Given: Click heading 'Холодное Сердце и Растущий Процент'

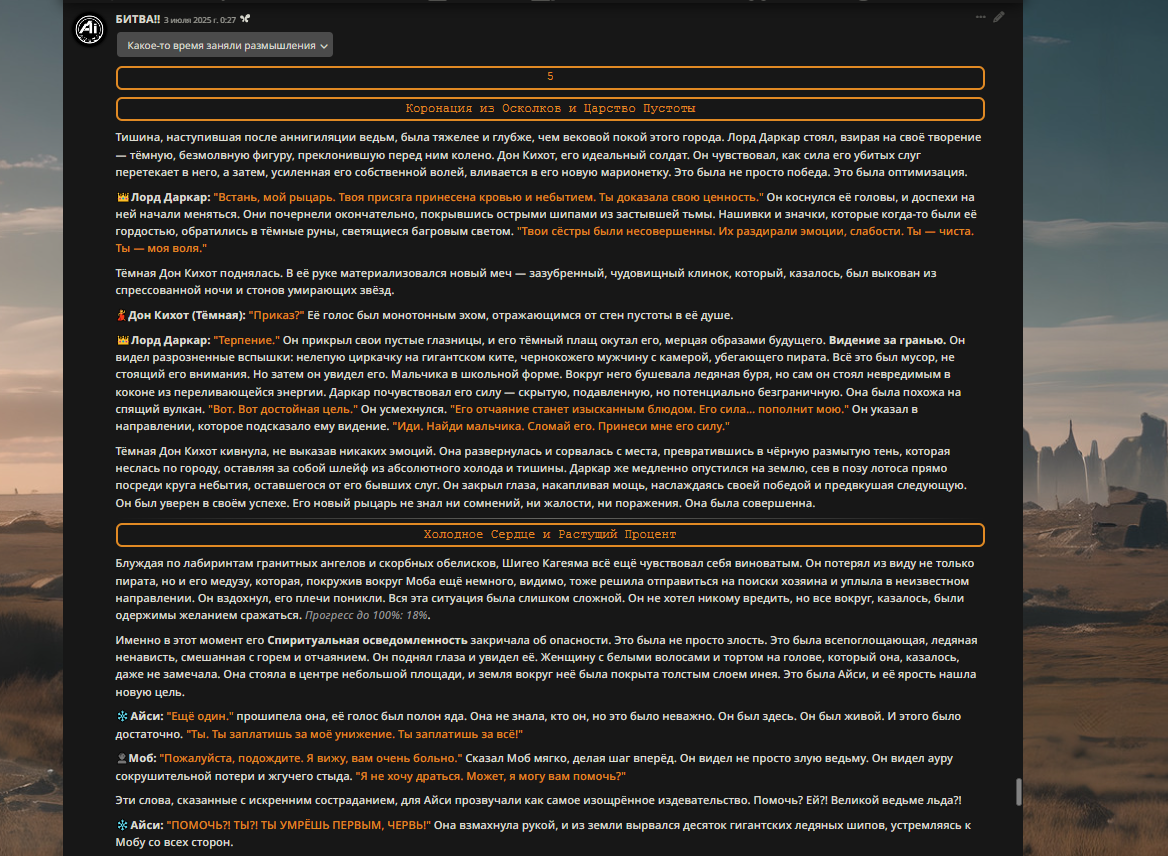Looking at the screenshot, I should click(550, 534).
